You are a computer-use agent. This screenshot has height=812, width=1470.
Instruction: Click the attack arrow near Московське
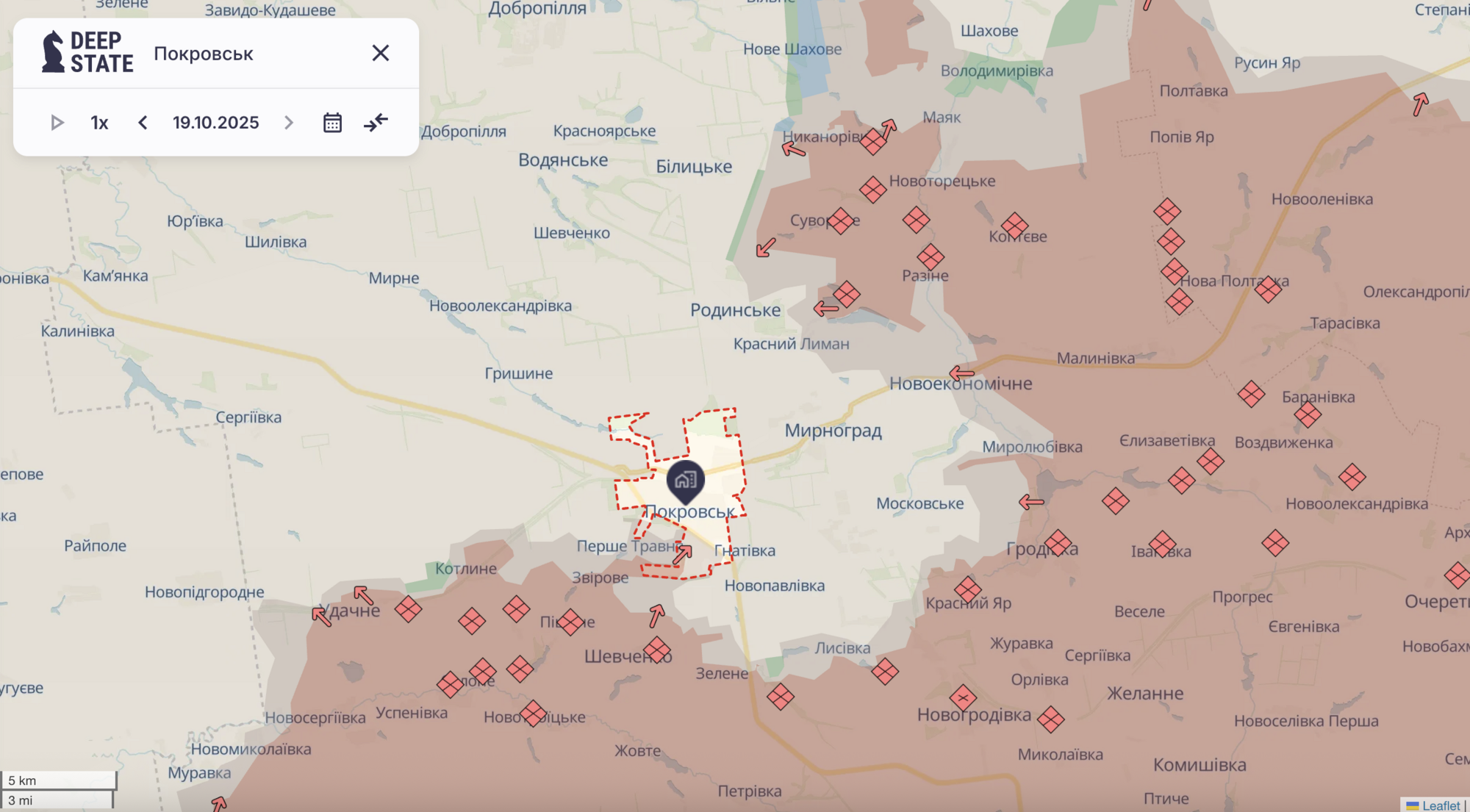coord(1030,503)
